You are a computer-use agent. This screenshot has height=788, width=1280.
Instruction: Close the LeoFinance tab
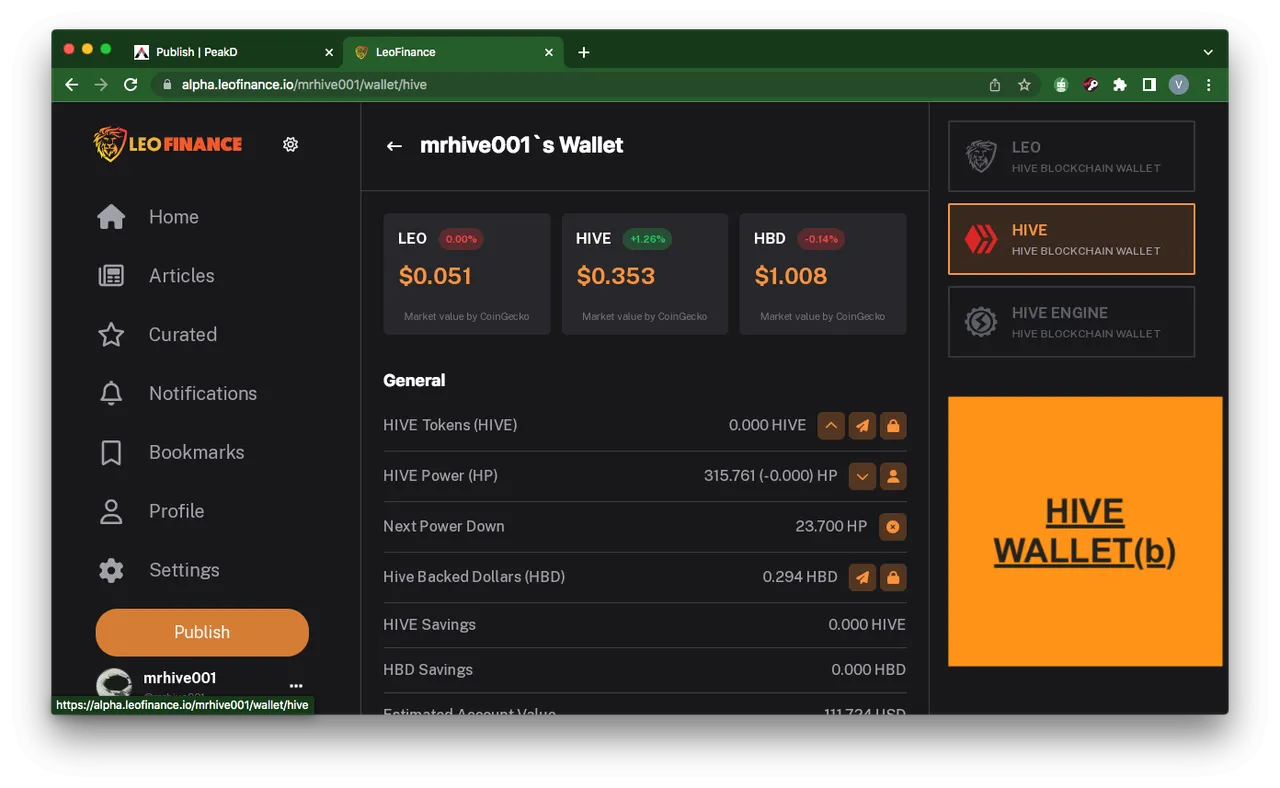pyautogui.click(x=551, y=52)
